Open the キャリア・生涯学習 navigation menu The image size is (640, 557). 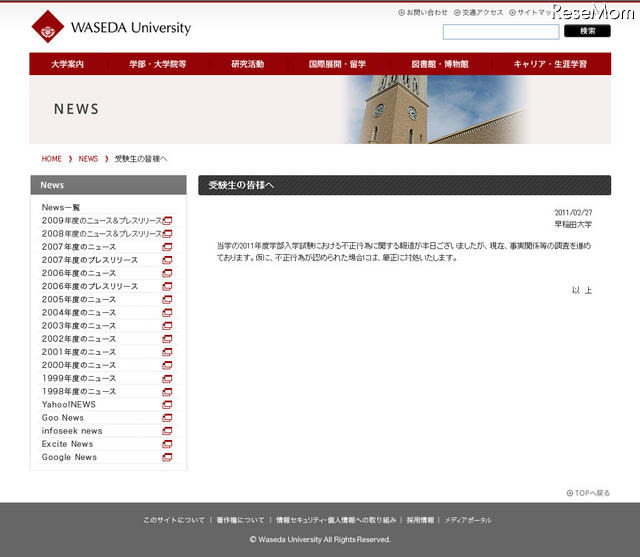pyautogui.click(x=550, y=64)
